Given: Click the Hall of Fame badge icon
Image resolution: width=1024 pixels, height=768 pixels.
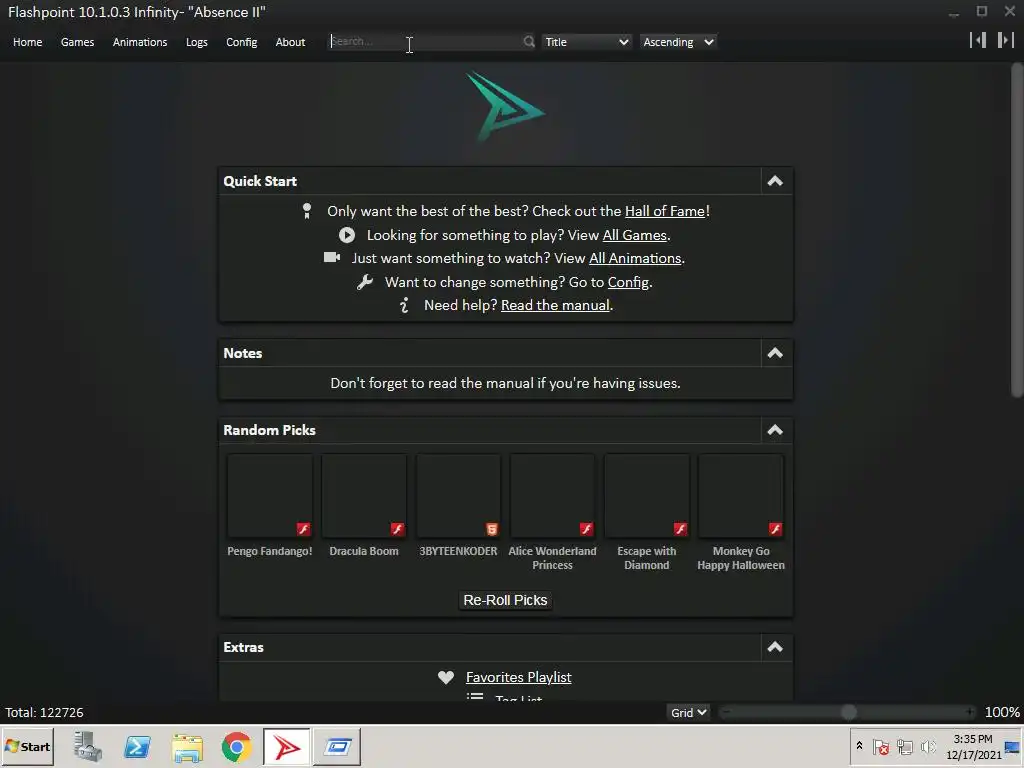Looking at the screenshot, I should (307, 211).
